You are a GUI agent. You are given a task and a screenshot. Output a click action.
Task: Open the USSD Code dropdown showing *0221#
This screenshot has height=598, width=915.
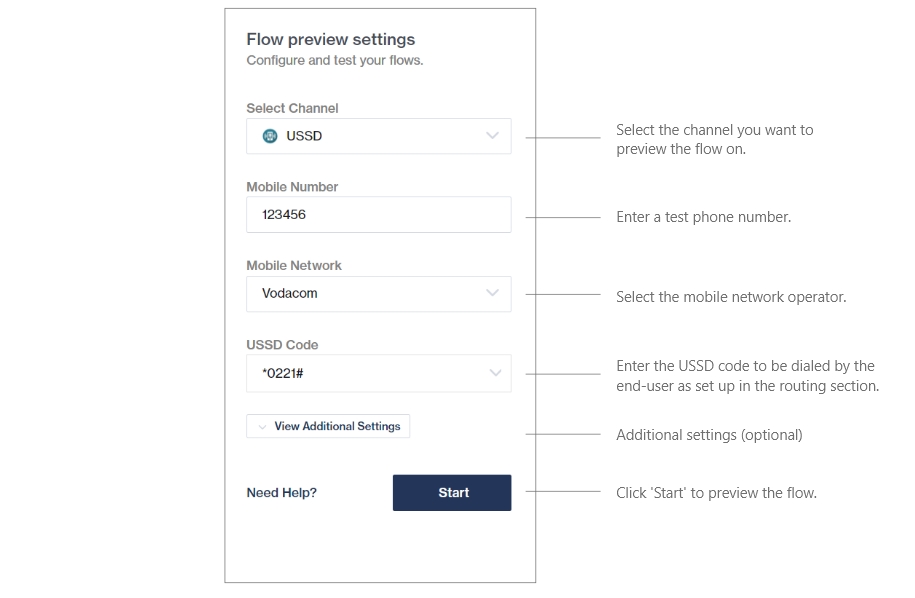[378, 373]
